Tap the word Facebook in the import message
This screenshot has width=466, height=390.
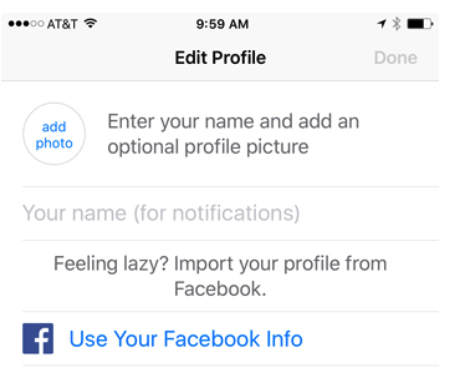pyautogui.click(x=220, y=289)
